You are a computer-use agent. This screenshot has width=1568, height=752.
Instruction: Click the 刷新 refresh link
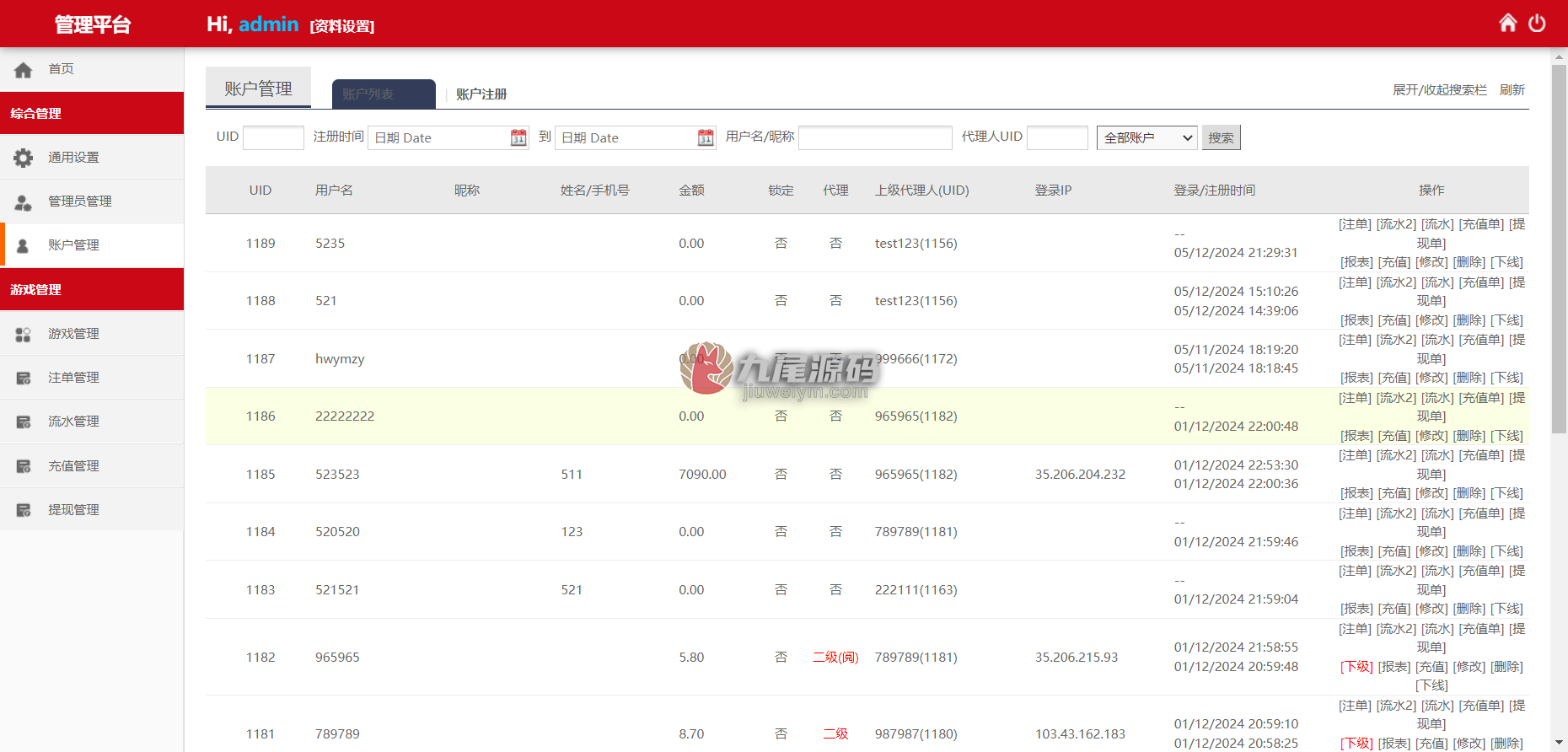click(1512, 89)
